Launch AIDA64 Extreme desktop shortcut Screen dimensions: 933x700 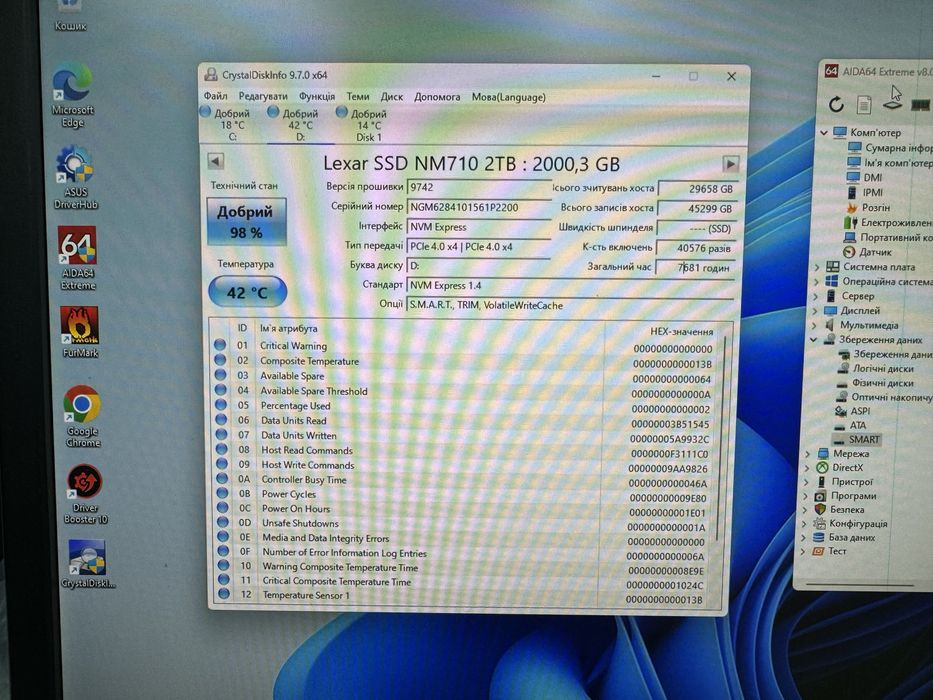pyautogui.click(x=78, y=257)
